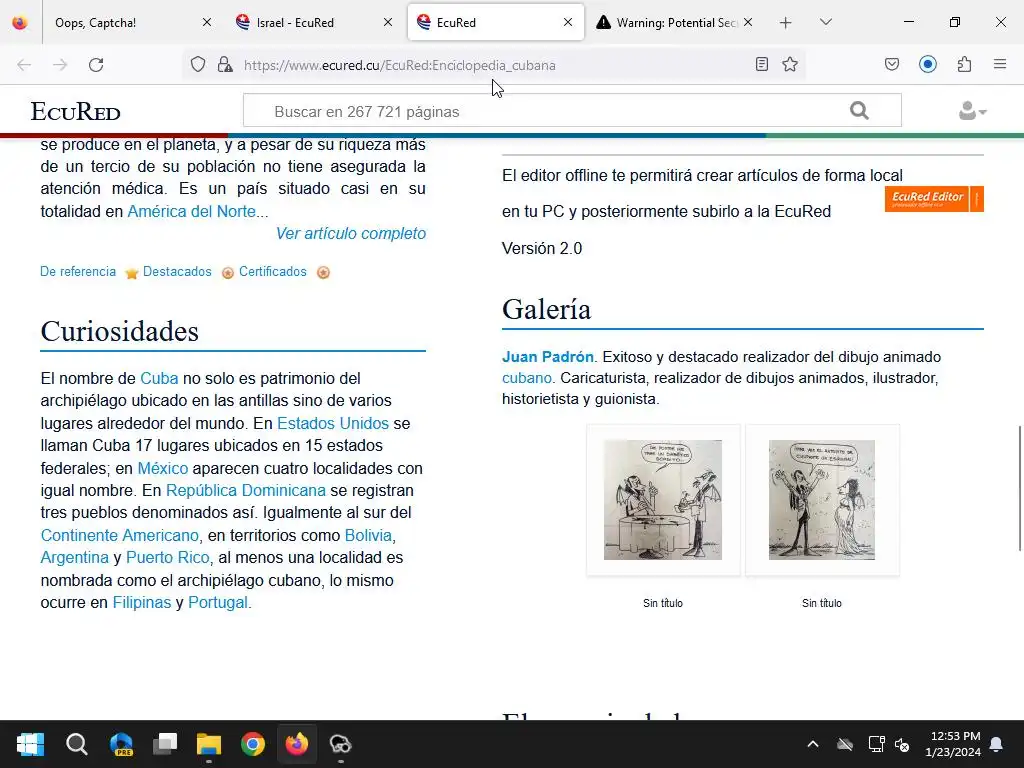Screen dimensions: 1024x768
Task: Click the address bar URL
Action: (399, 65)
